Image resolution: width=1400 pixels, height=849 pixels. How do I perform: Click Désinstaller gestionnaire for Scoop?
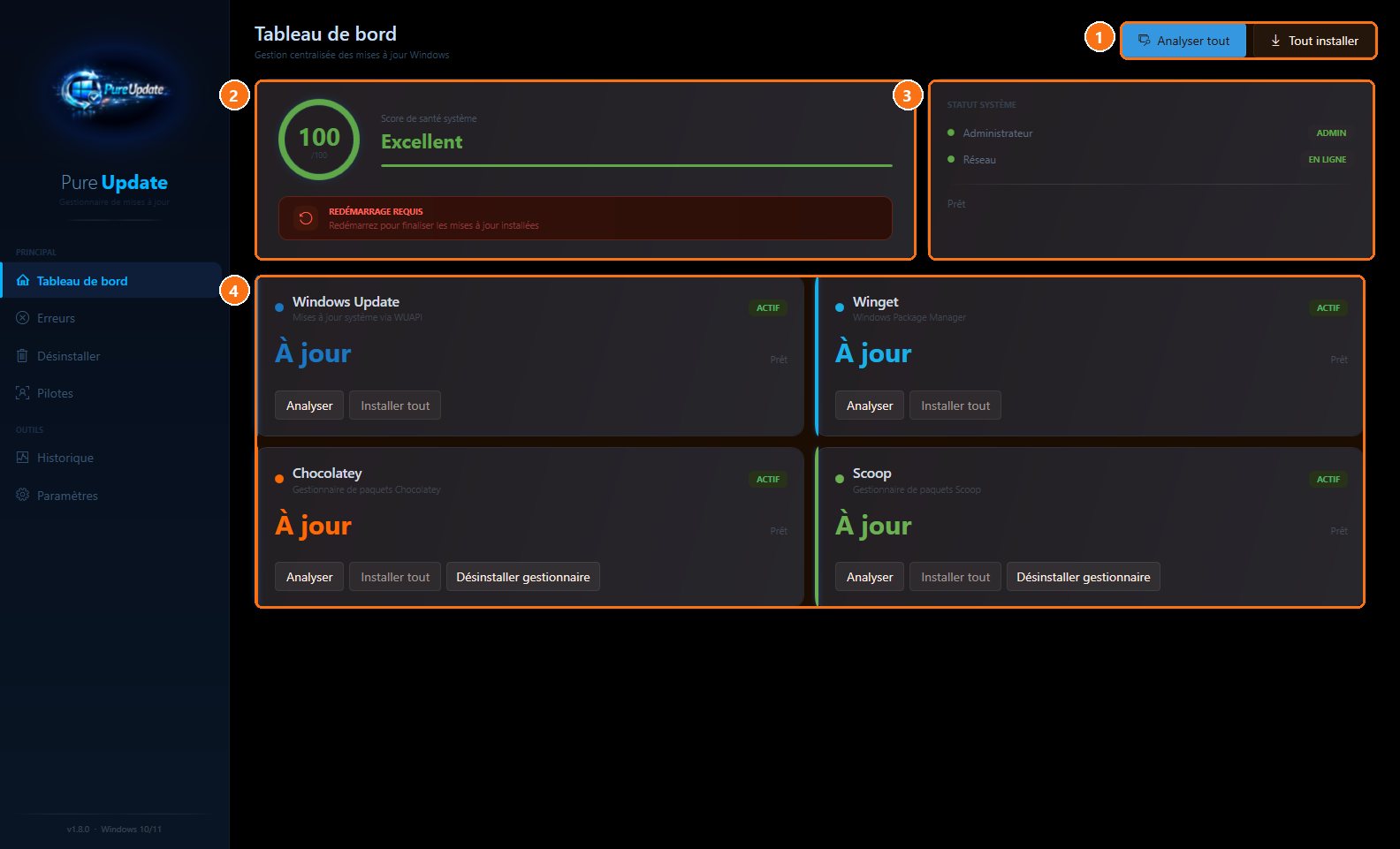point(1084,577)
